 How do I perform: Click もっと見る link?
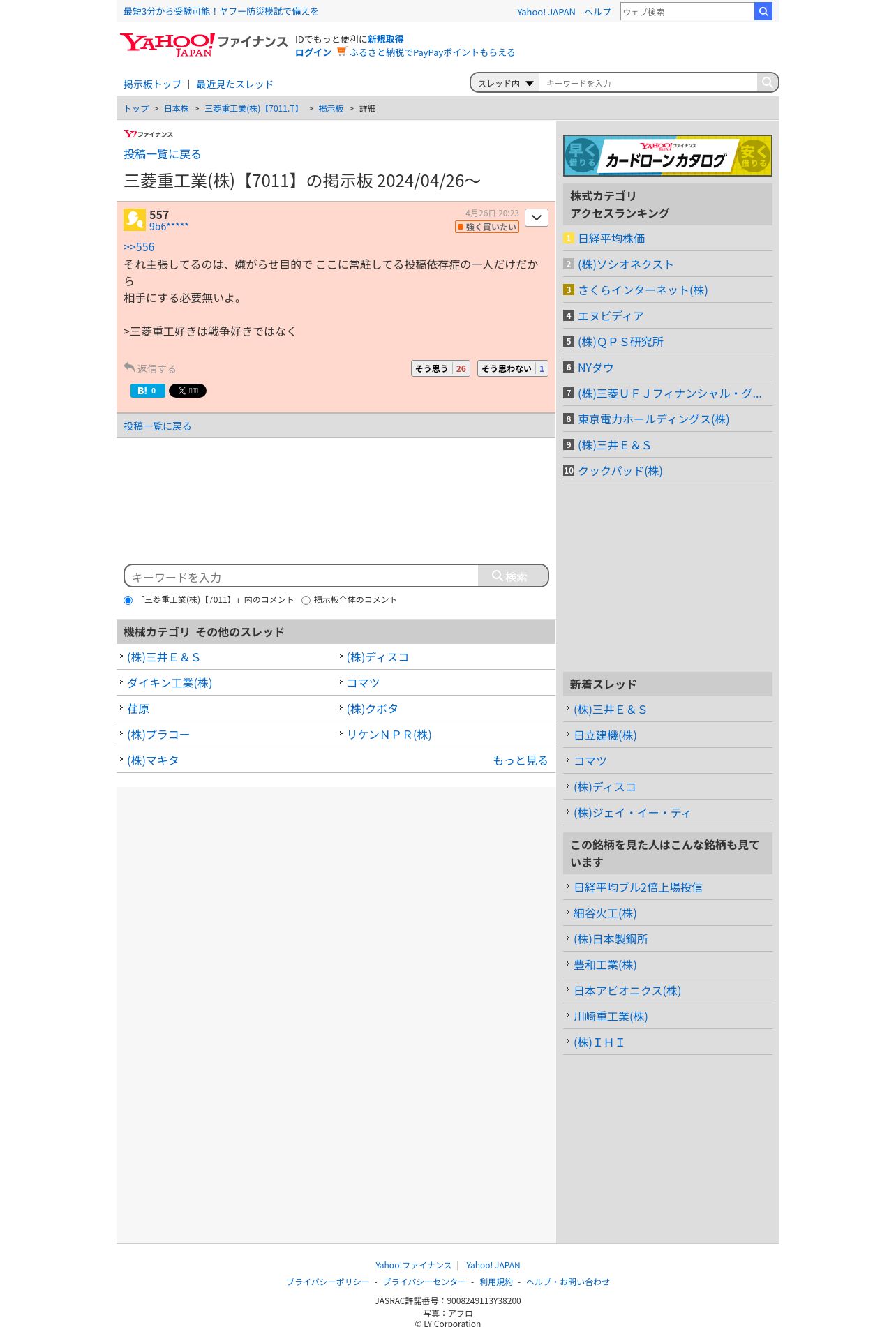point(521,760)
